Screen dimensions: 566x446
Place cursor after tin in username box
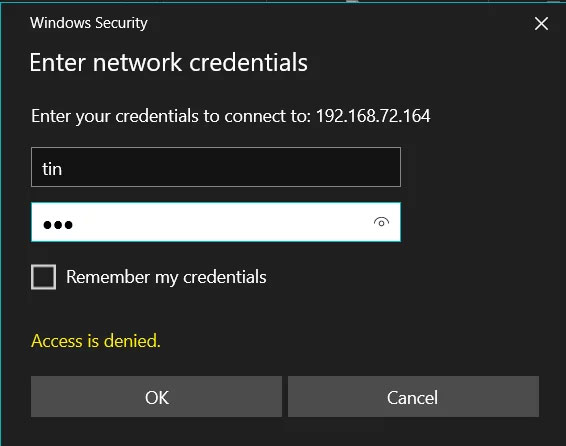pyautogui.click(x=64, y=169)
